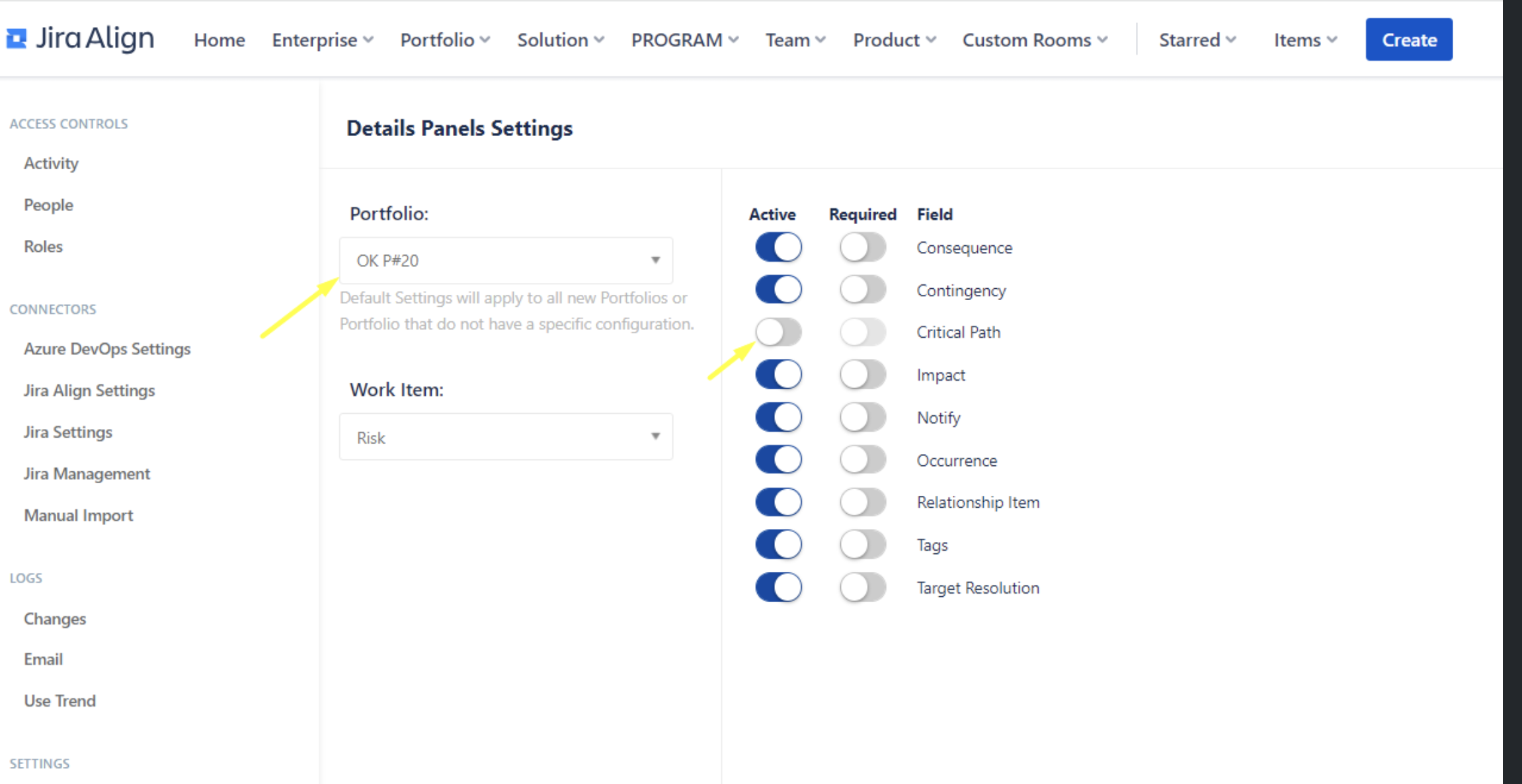
Task: Open the Jira Management sidebar link
Action: [x=87, y=474]
